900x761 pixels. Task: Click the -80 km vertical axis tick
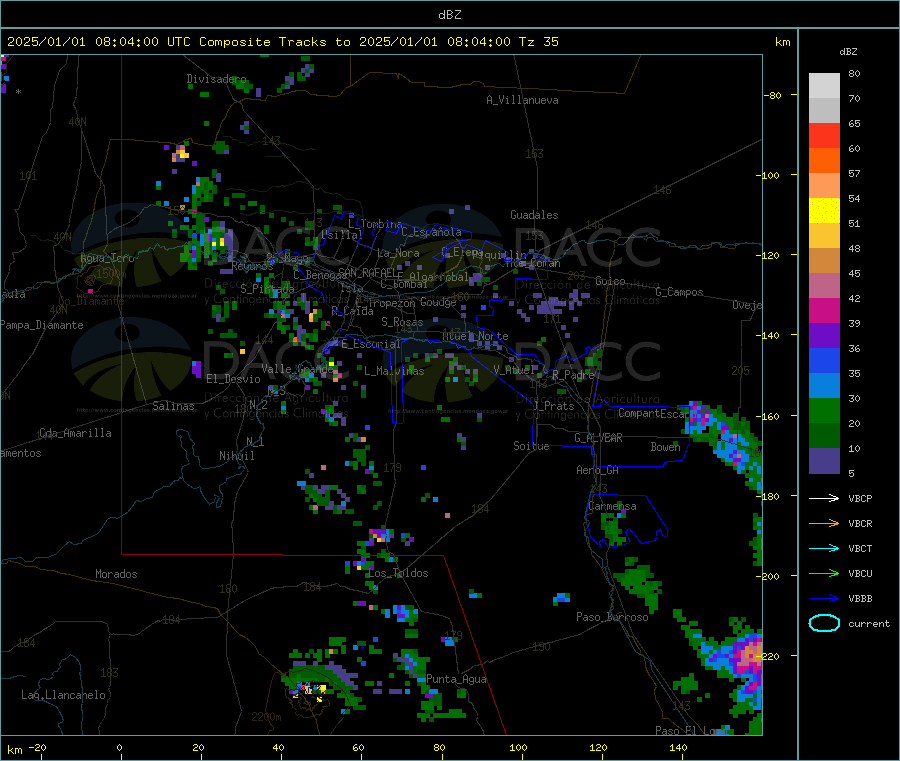coord(772,95)
